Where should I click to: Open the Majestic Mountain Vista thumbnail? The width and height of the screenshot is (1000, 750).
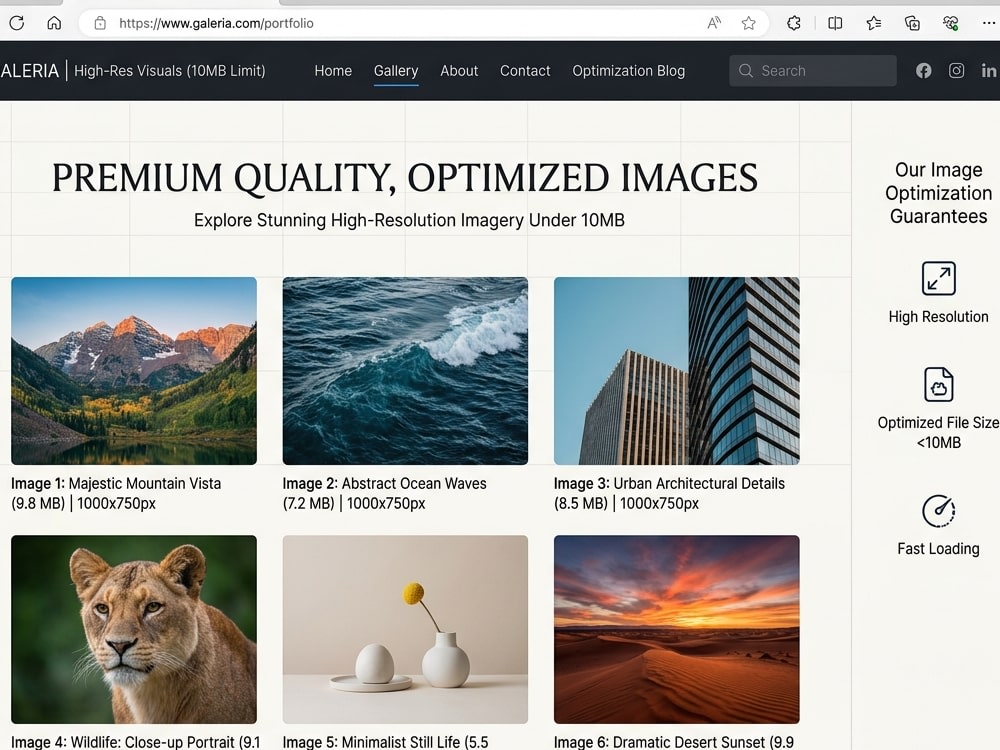[x=134, y=371]
